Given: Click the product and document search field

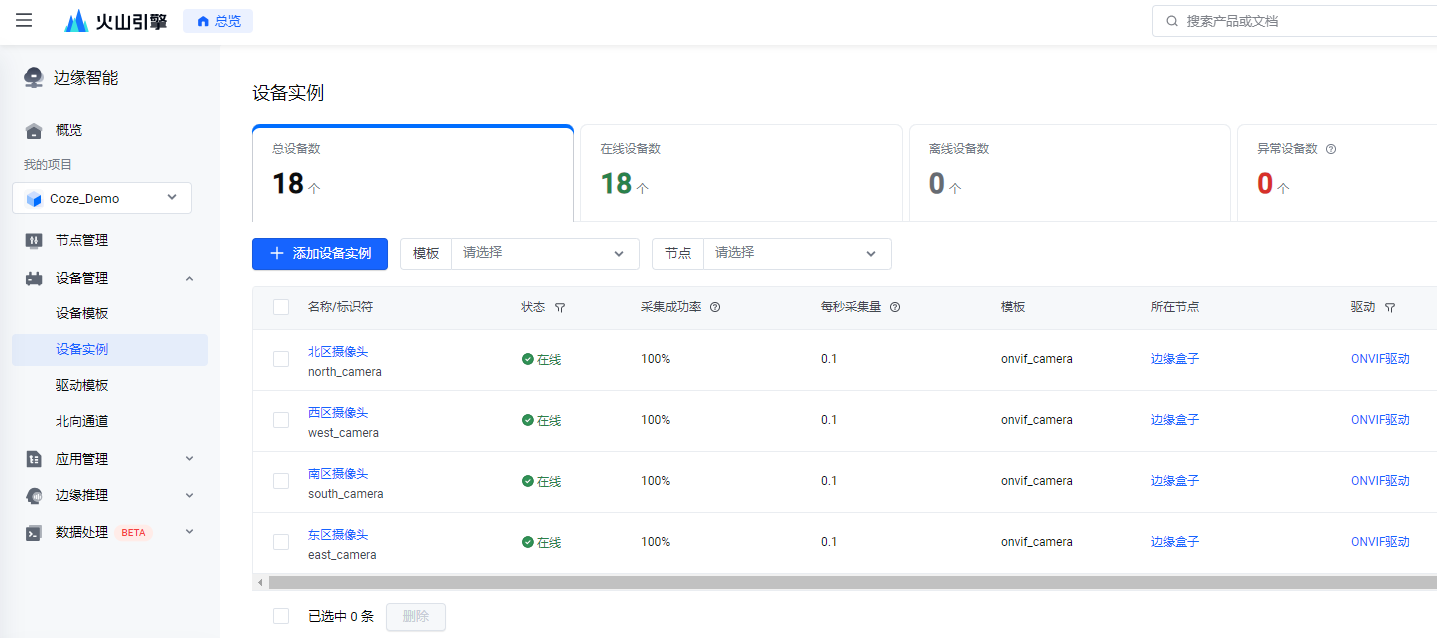Looking at the screenshot, I should tap(1300, 21).
